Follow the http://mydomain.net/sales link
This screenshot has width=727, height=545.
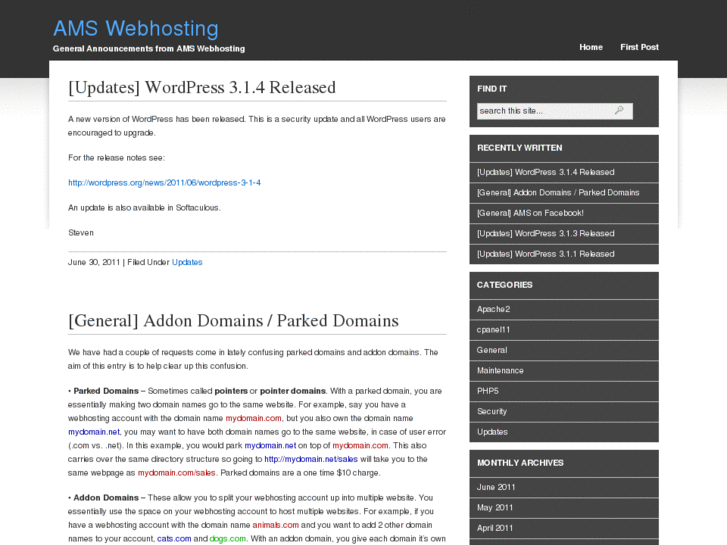(311, 459)
